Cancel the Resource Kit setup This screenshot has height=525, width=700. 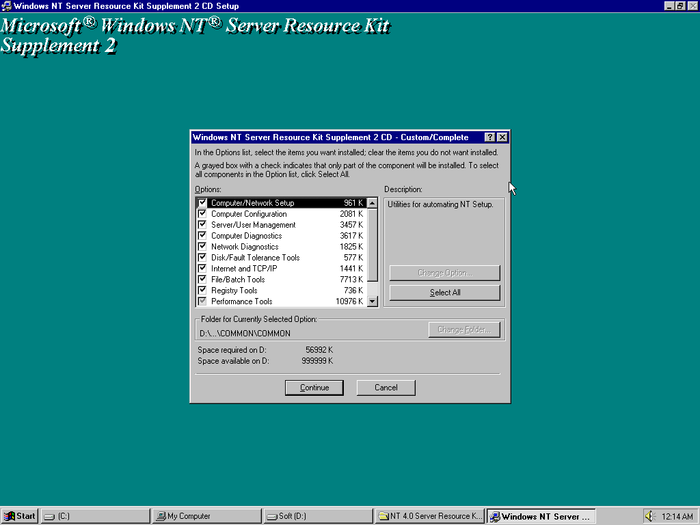[385, 387]
